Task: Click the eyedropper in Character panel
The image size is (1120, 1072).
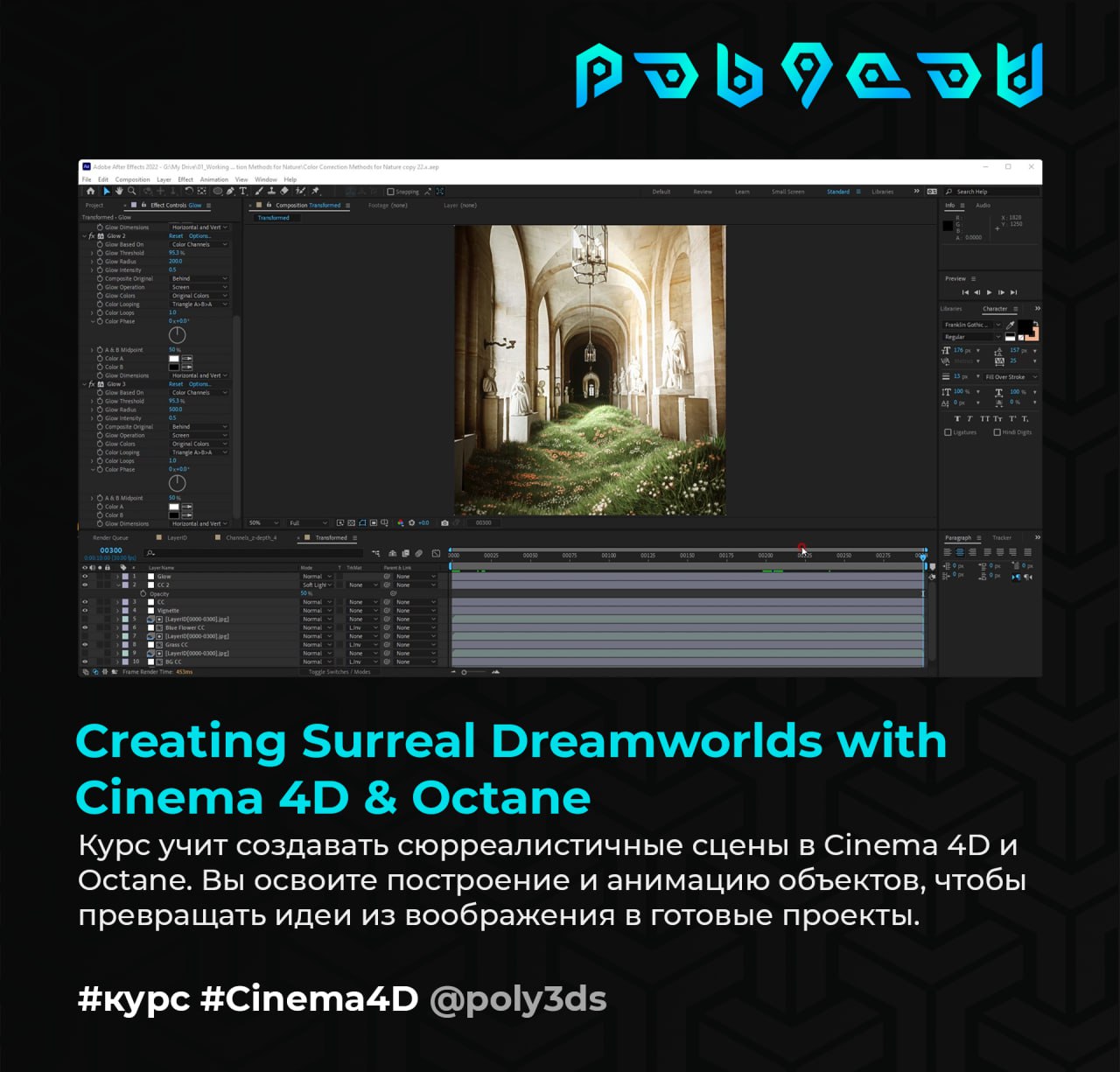Action: click(1011, 325)
